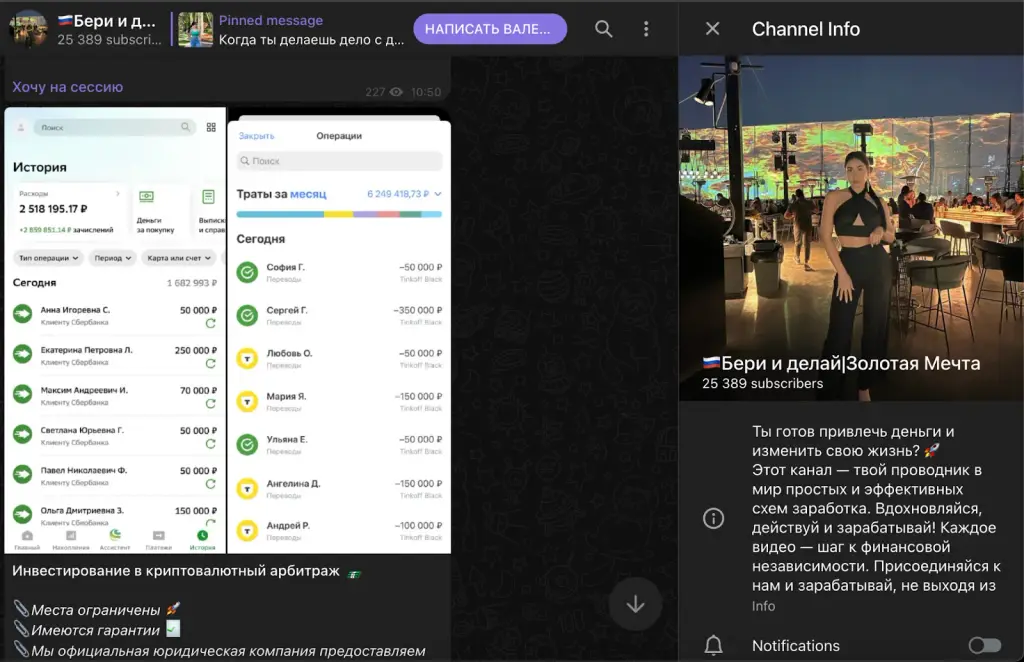Expand the Тип операции dropdown
This screenshot has width=1024, height=662.
coord(48,258)
